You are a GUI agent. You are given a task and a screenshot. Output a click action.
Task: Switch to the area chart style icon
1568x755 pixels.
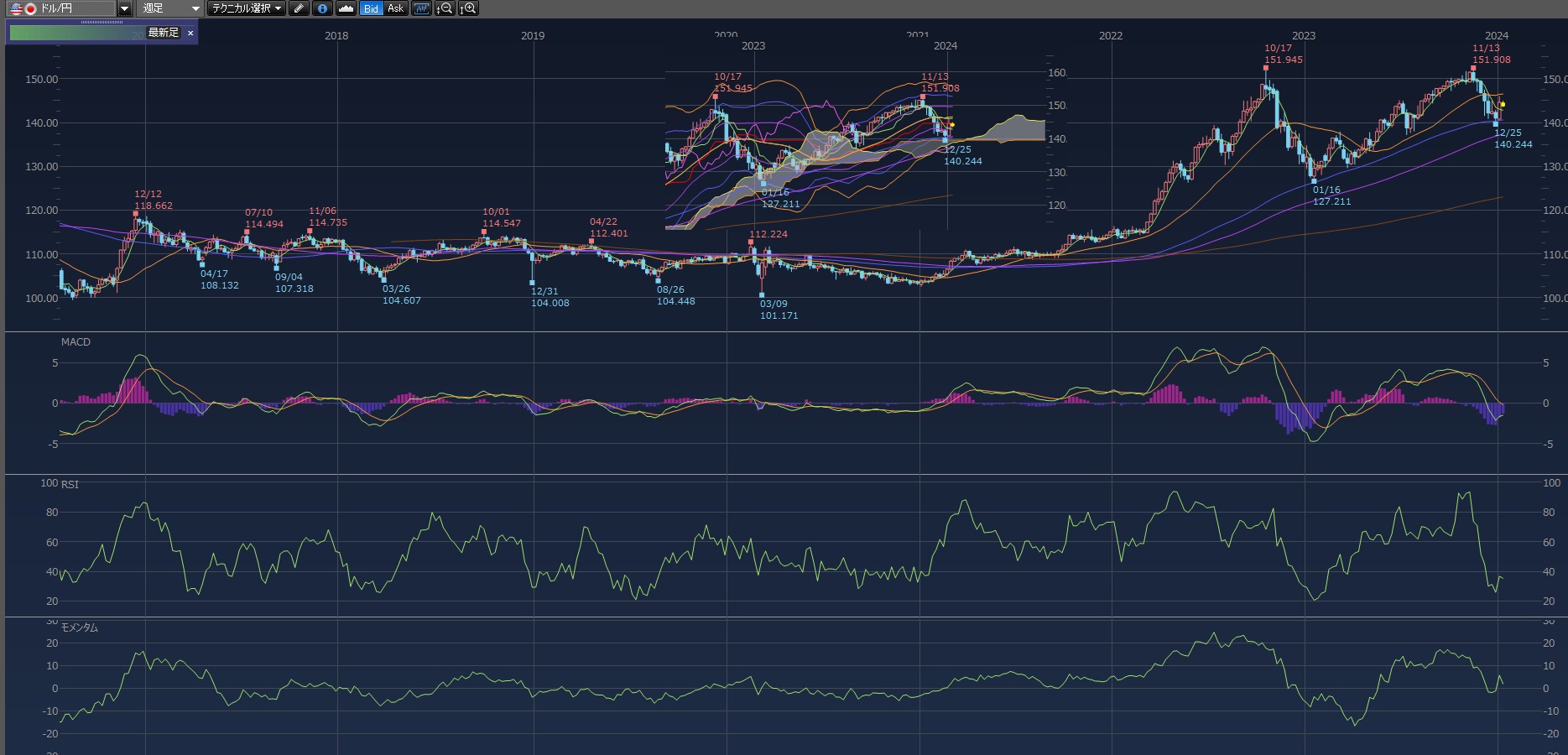[x=346, y=8]
